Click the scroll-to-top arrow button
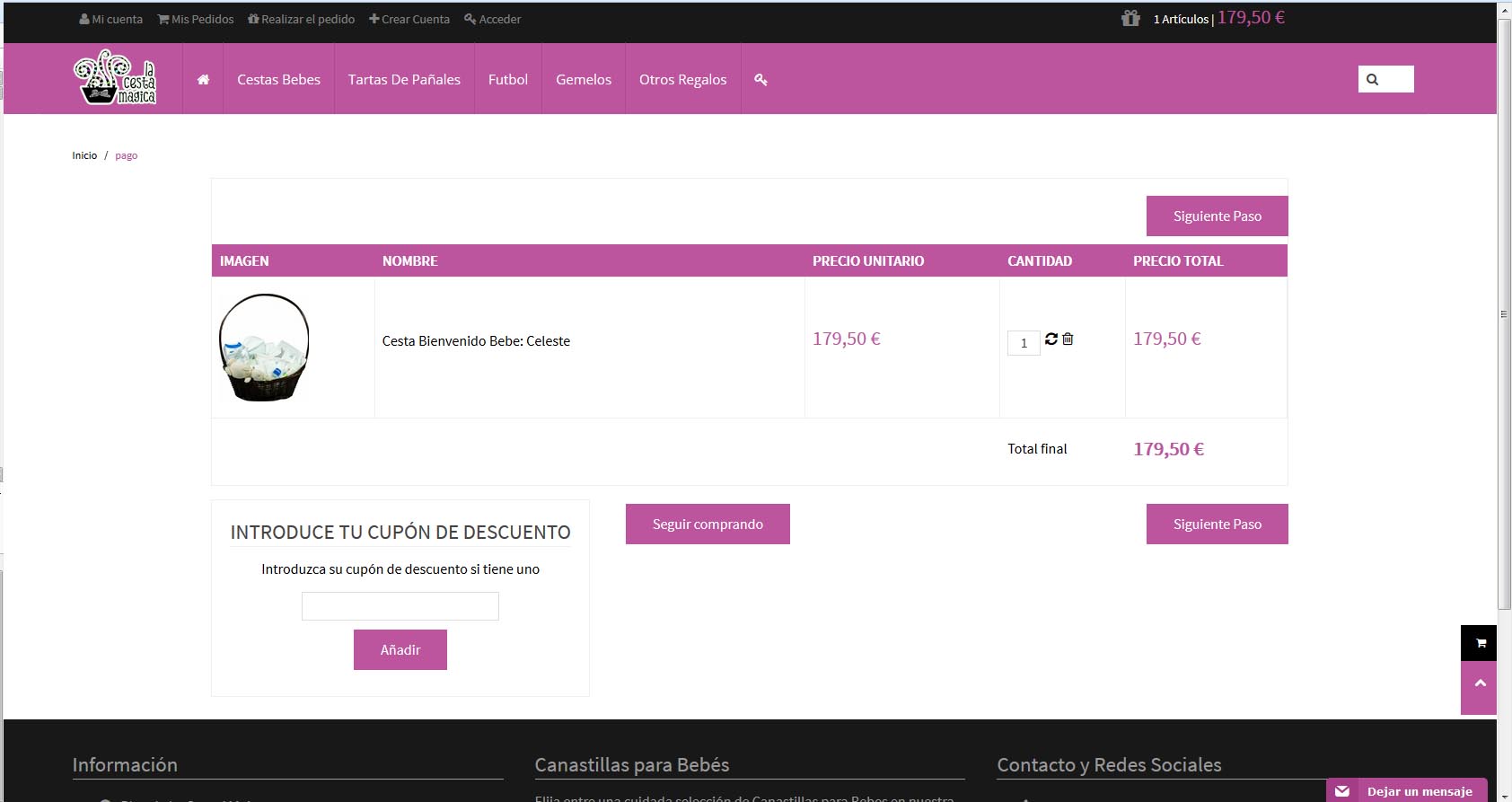Viewport: 1512px width, 802px height. click(1480, 688)
